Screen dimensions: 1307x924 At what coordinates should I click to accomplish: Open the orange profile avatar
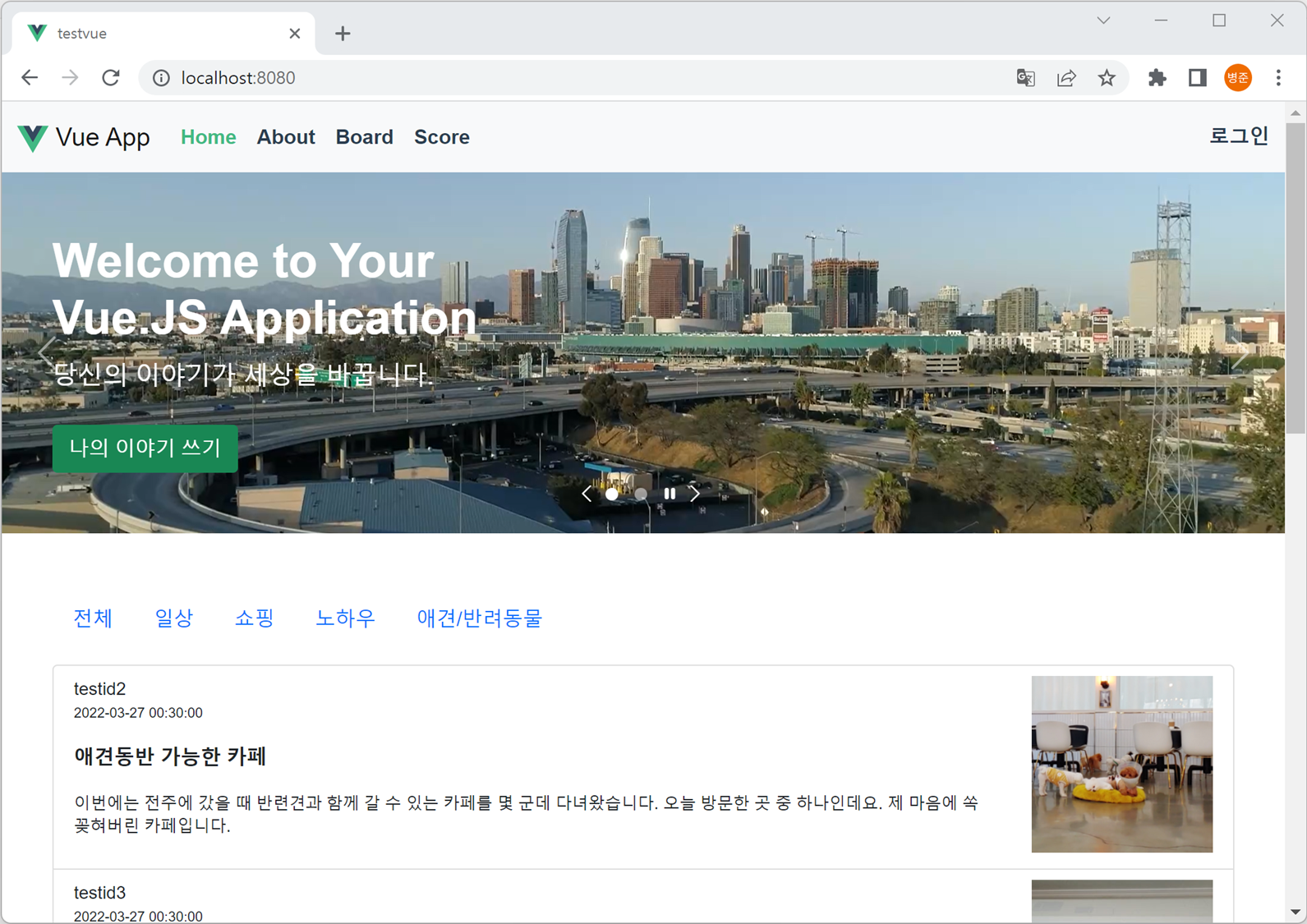(1238, 78)
